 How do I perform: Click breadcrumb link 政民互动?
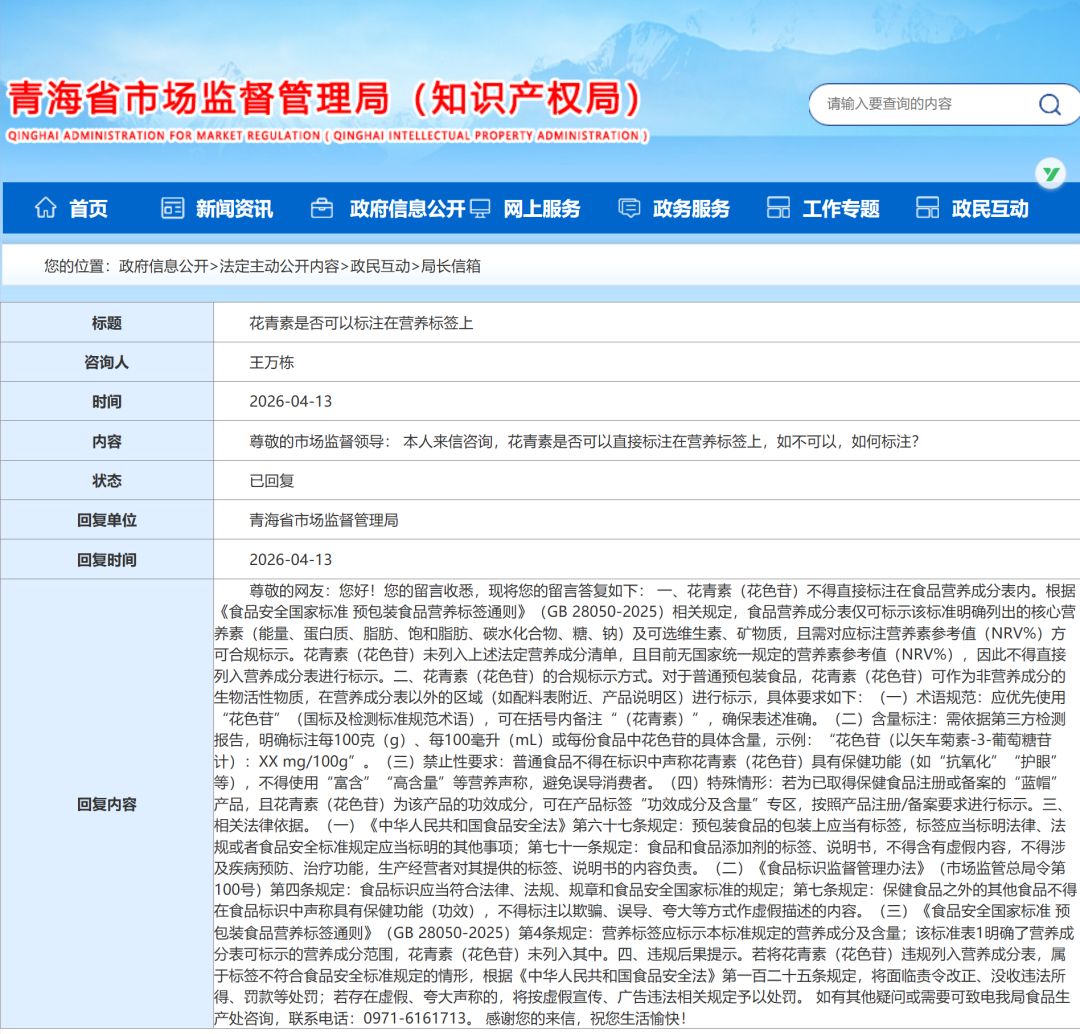point(380,267)
